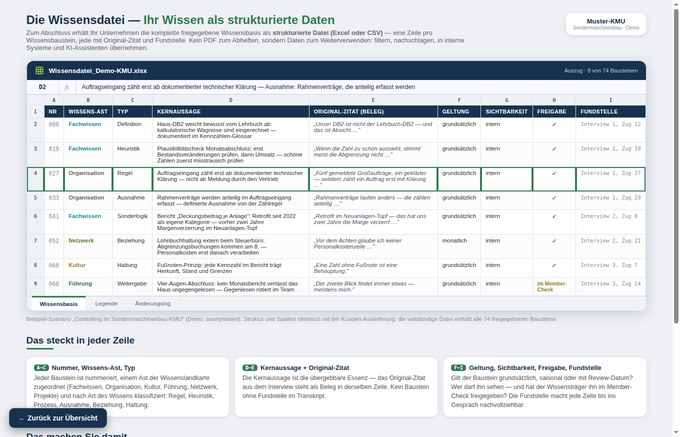Click the SICHTBARKEIT column header
This screenshot has height=437, width=680.
tap(507, 111)
